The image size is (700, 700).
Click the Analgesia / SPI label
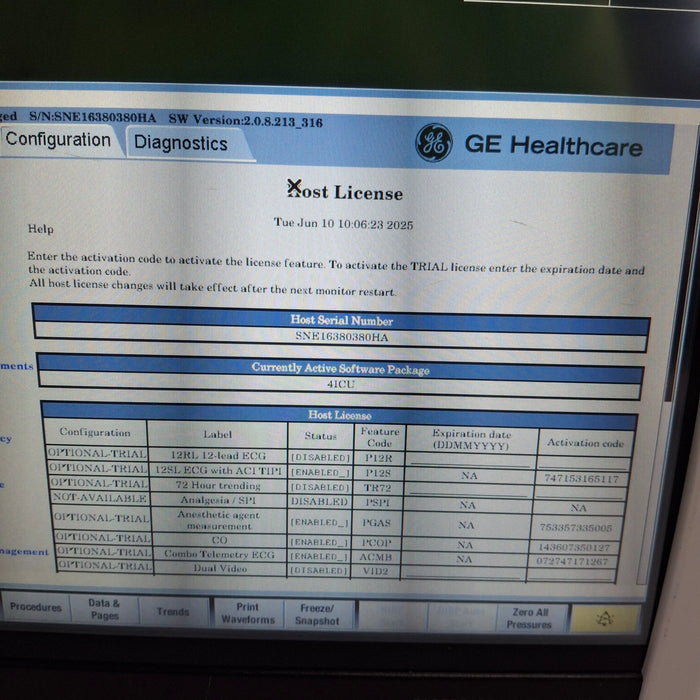218,500
